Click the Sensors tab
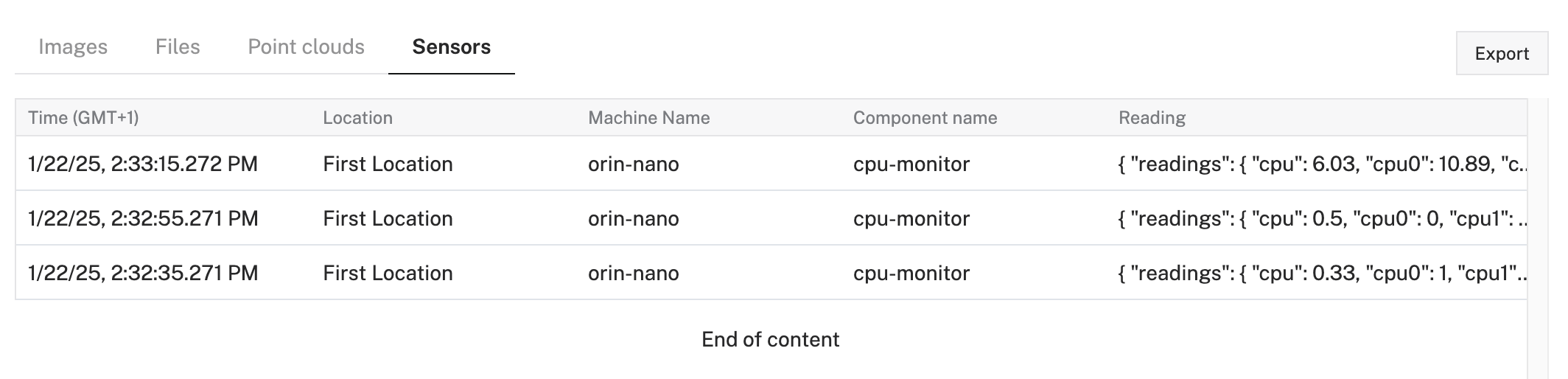The width and height of the screenshot is (1568, 379). click(451, 47)
